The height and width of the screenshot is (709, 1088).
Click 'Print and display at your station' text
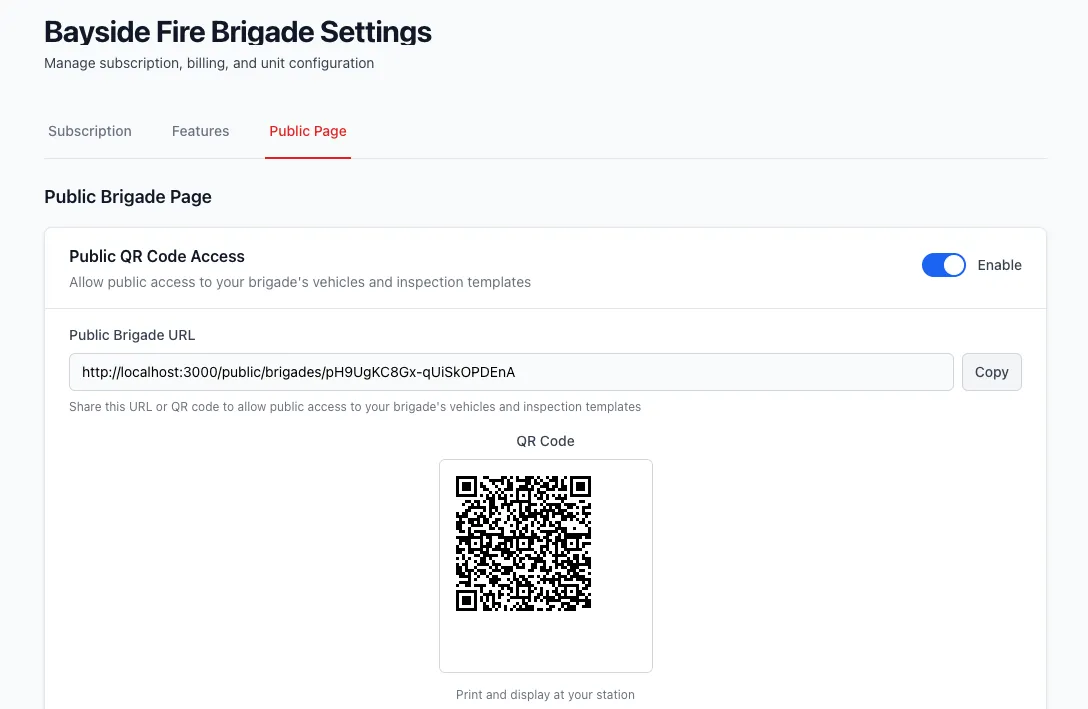[545, 694]
